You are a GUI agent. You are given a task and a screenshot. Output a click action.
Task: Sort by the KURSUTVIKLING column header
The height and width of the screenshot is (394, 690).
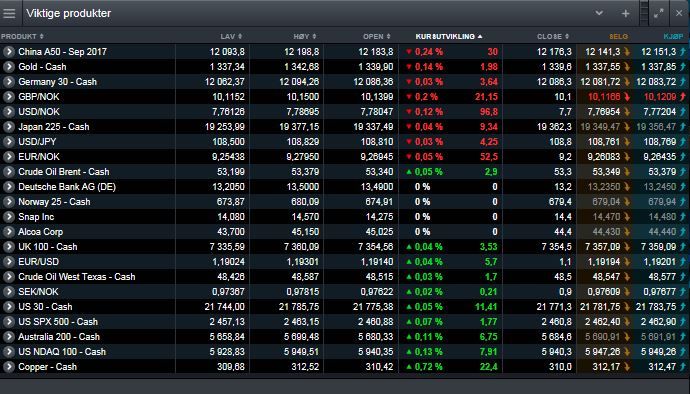448,37
